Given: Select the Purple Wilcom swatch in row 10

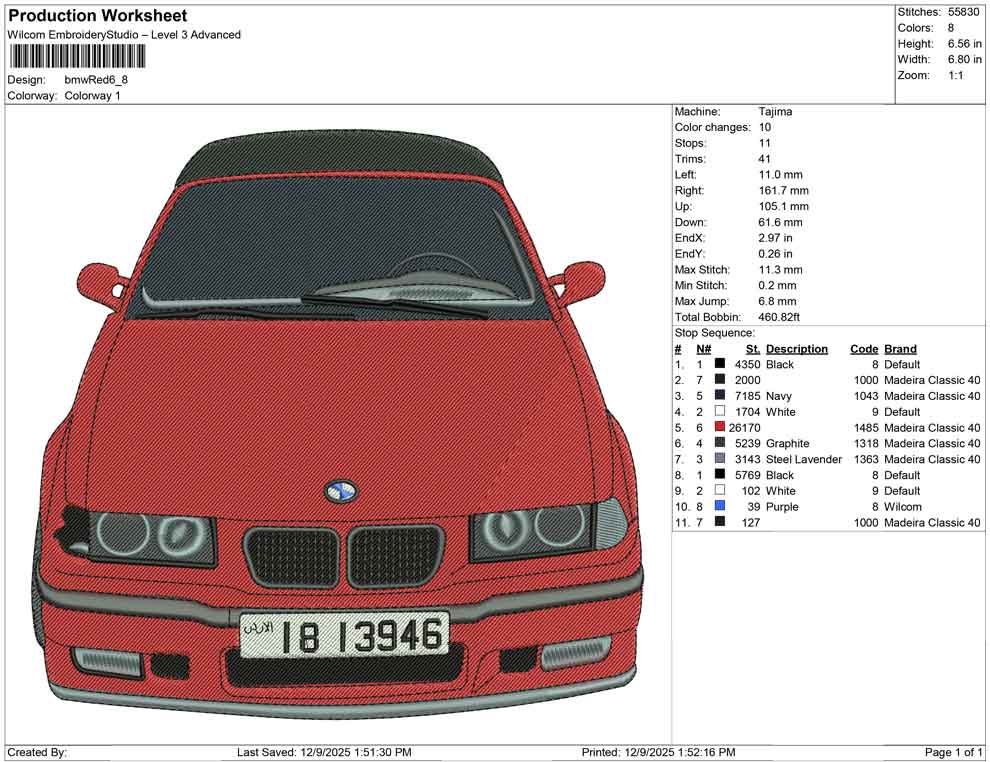Looking at the screenshot, I should (x=719, y=507).
